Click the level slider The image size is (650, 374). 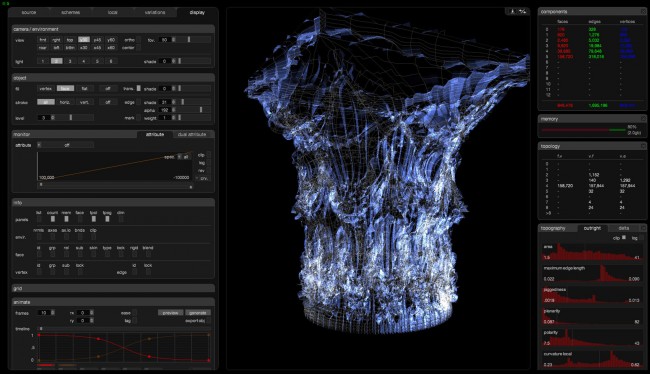74,118
